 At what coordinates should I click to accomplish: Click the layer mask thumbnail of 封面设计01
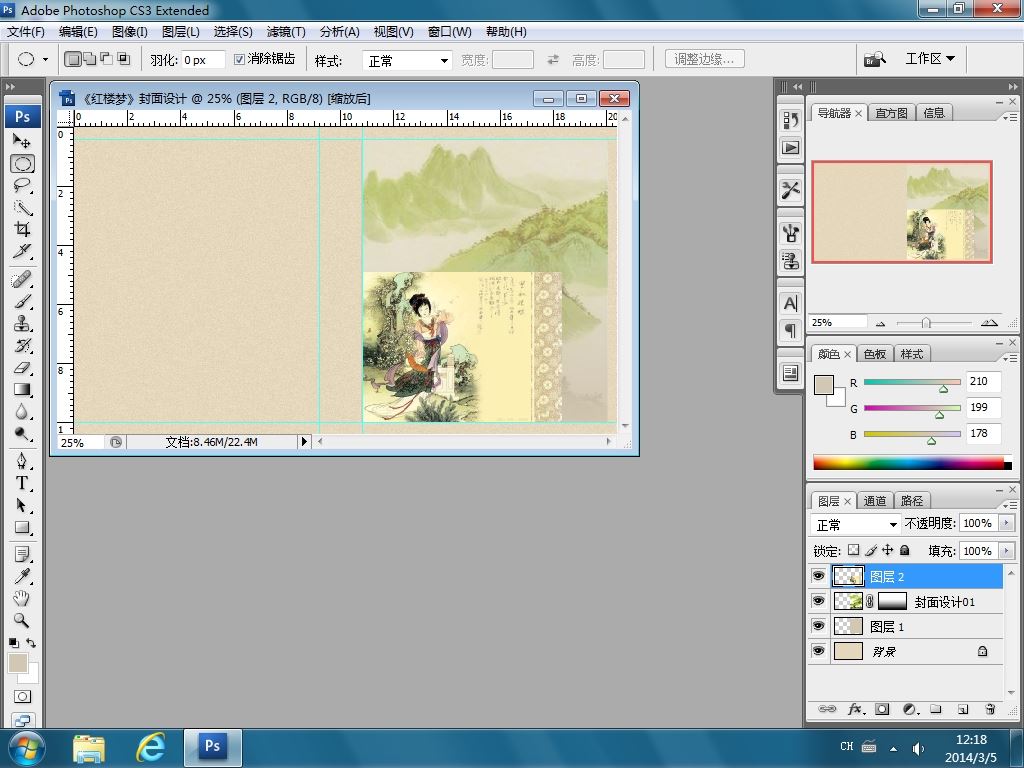pos(892,601)
